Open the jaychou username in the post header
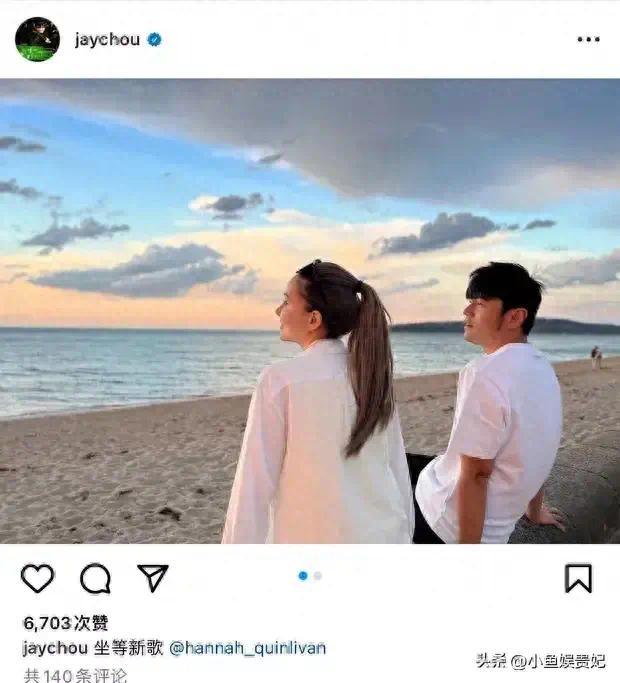 (107, 40)
